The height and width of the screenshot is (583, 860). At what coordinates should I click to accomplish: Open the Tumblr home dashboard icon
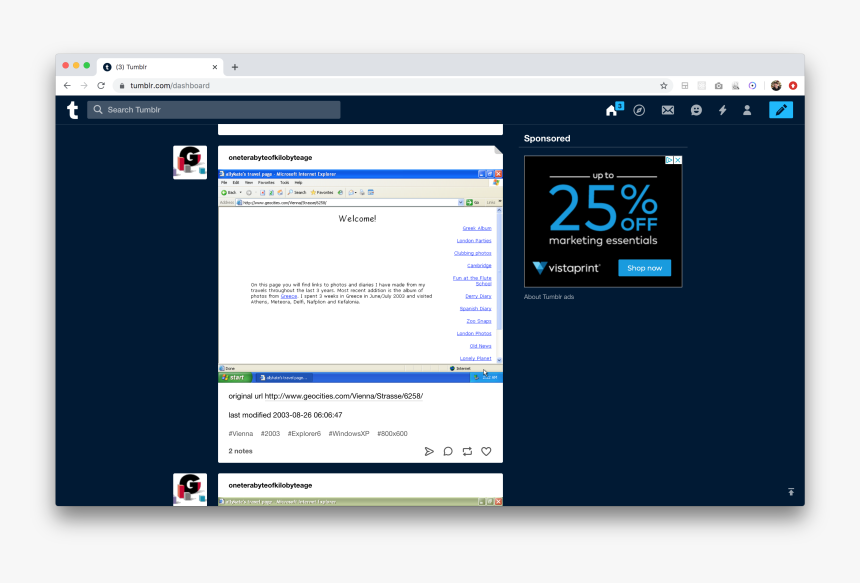[612, 110]
